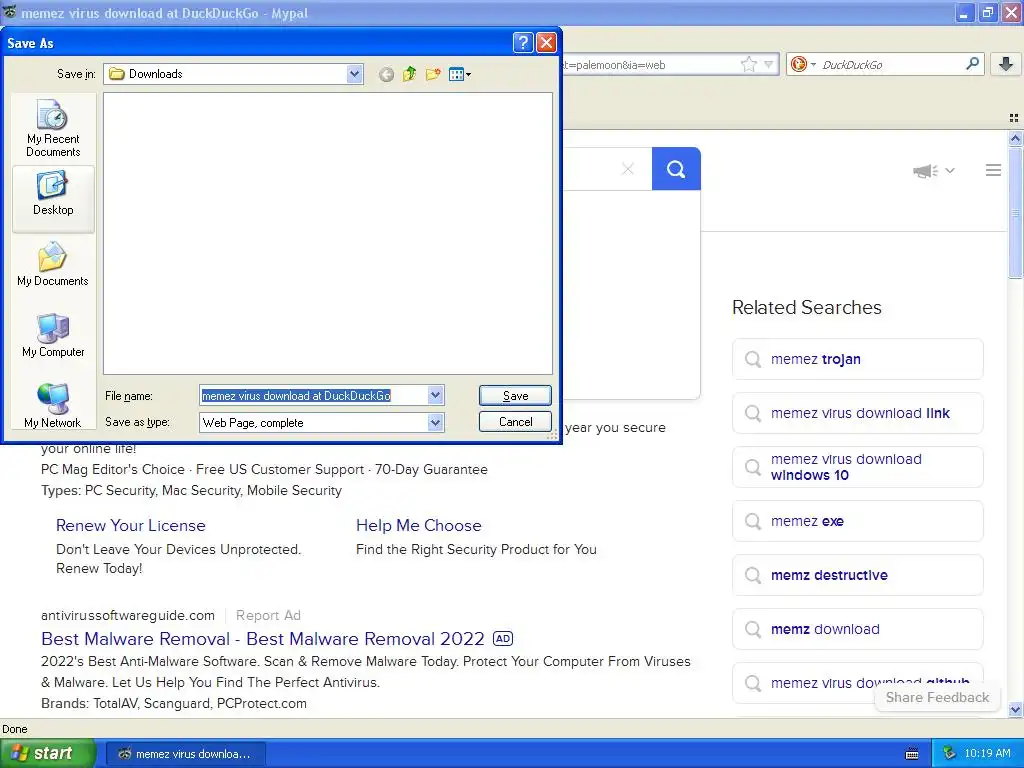Go back to last folder visited in dialog

[x=386, y=74]
